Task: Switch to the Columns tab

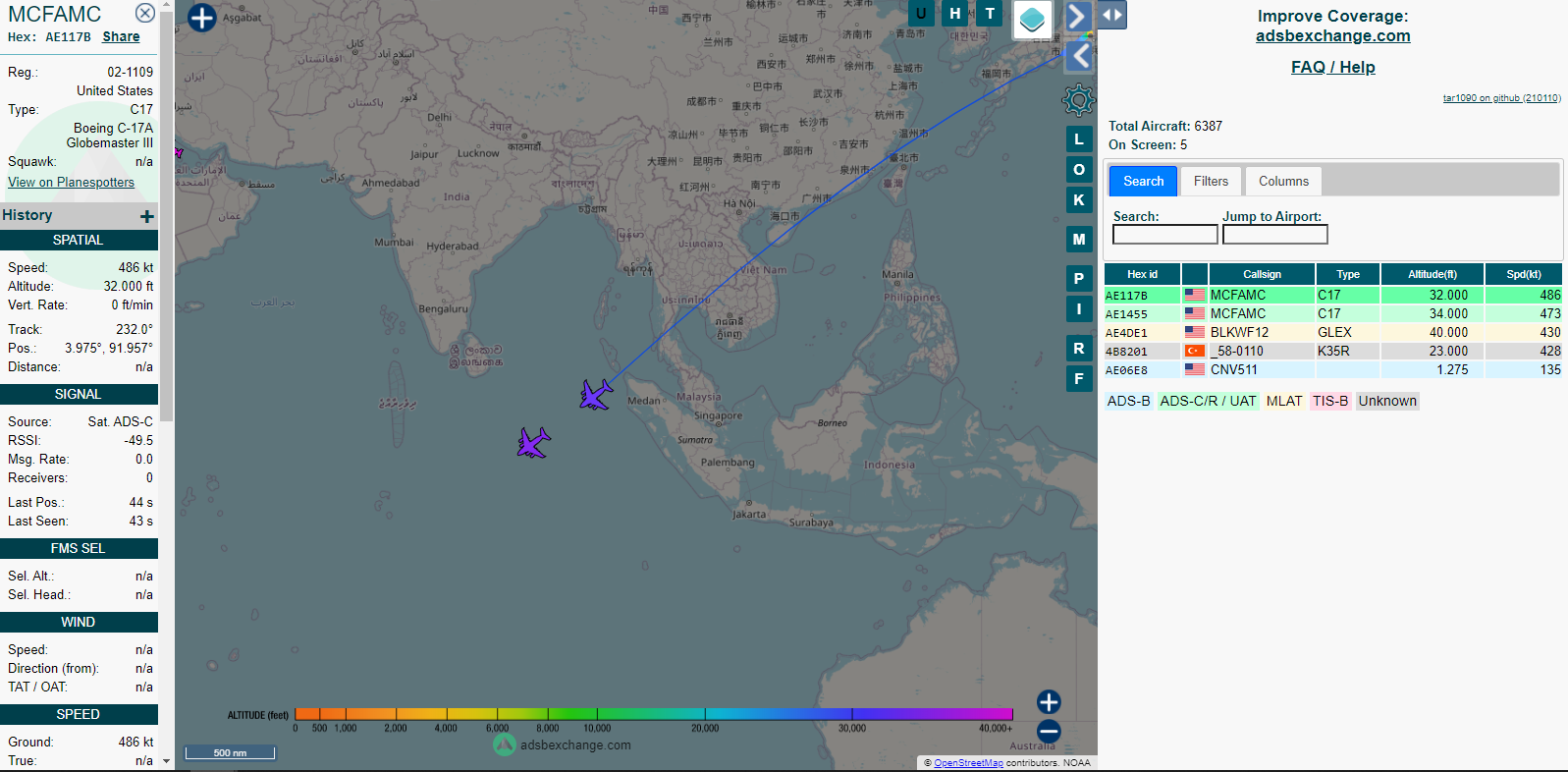Action: pyautogui.click(x=1283, y=181)
